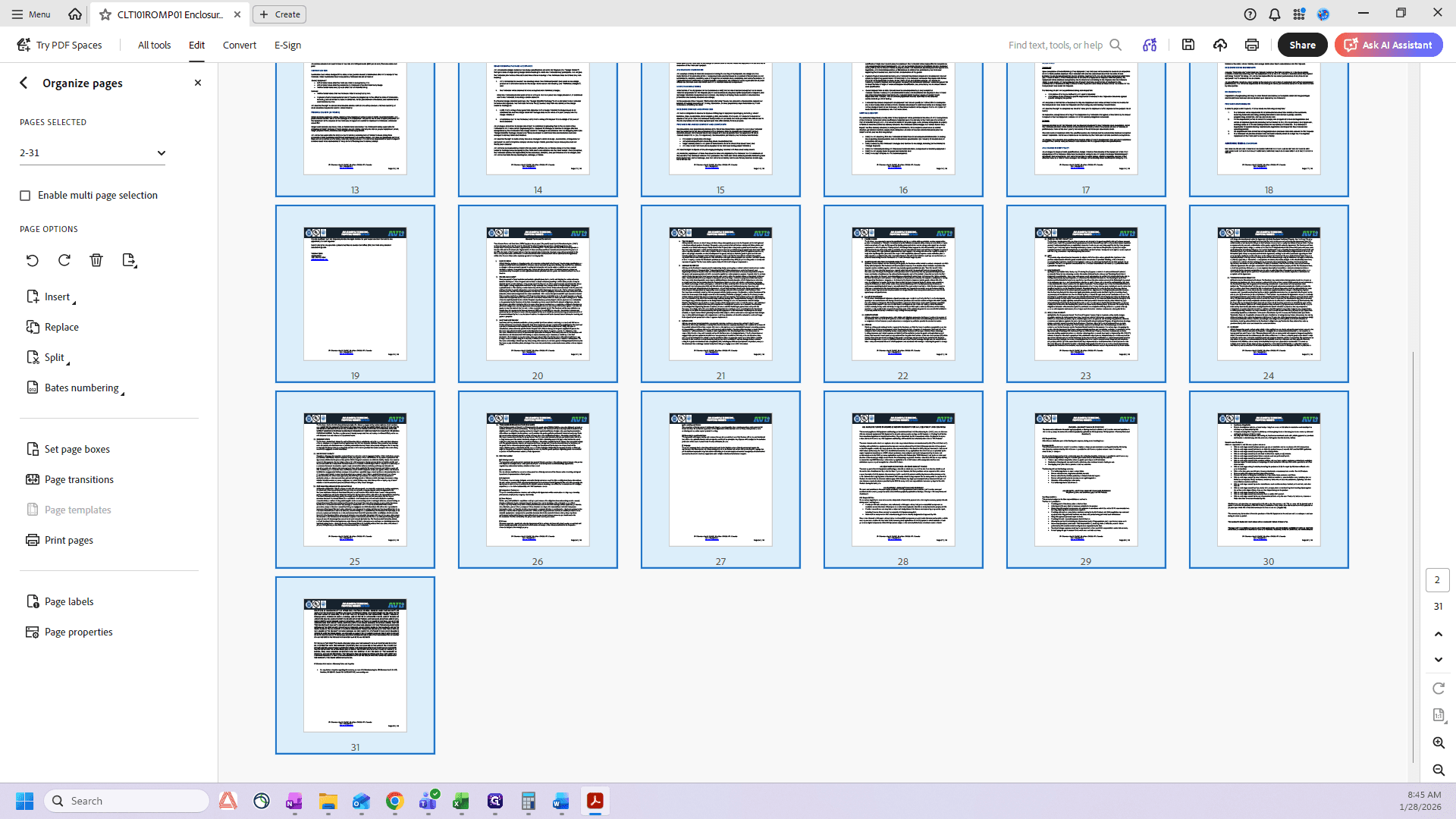The width and height of the screenshot is (1456, 819).
Task: Open the Insert pages menu
Action: pos(50,297)
